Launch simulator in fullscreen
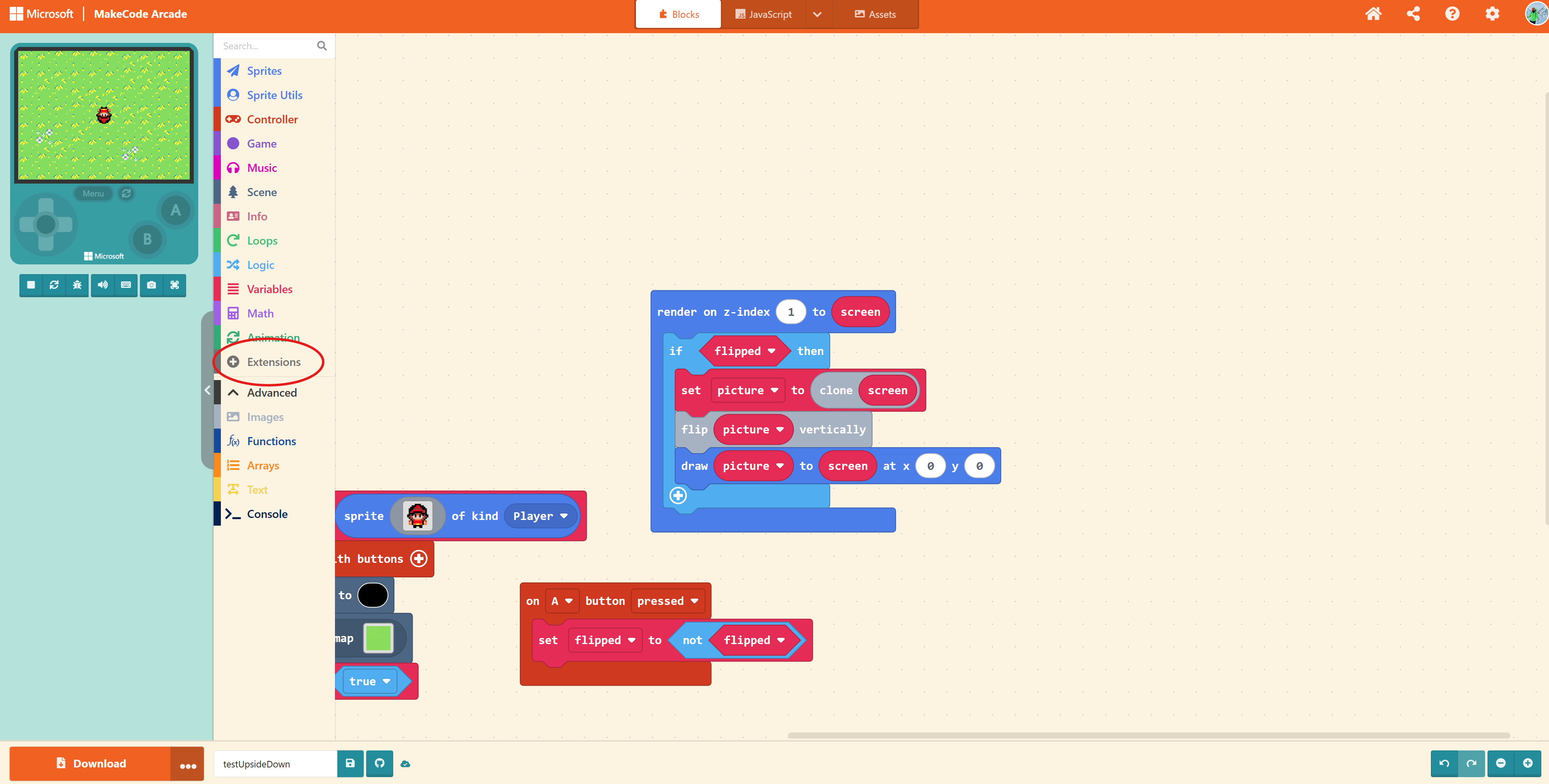This screenshot has height=784, width=1549. click(174, 285)
